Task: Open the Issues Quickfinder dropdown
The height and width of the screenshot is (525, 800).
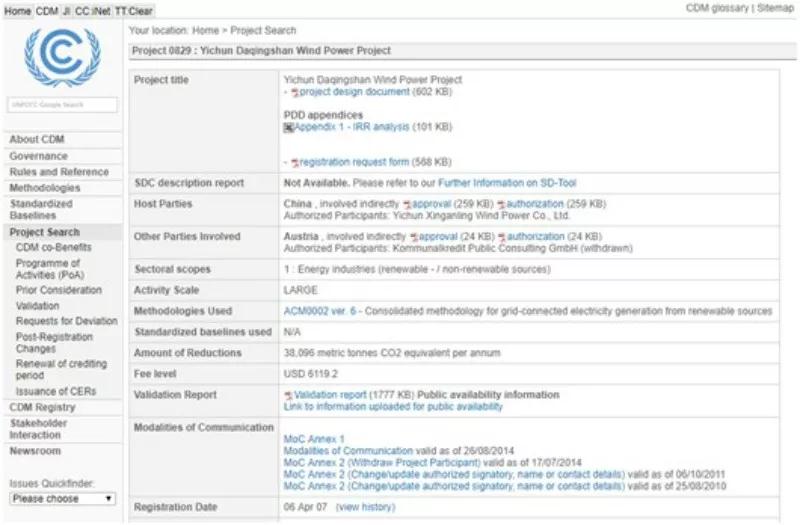Action: pyautogui.click(x=62, y=498)
